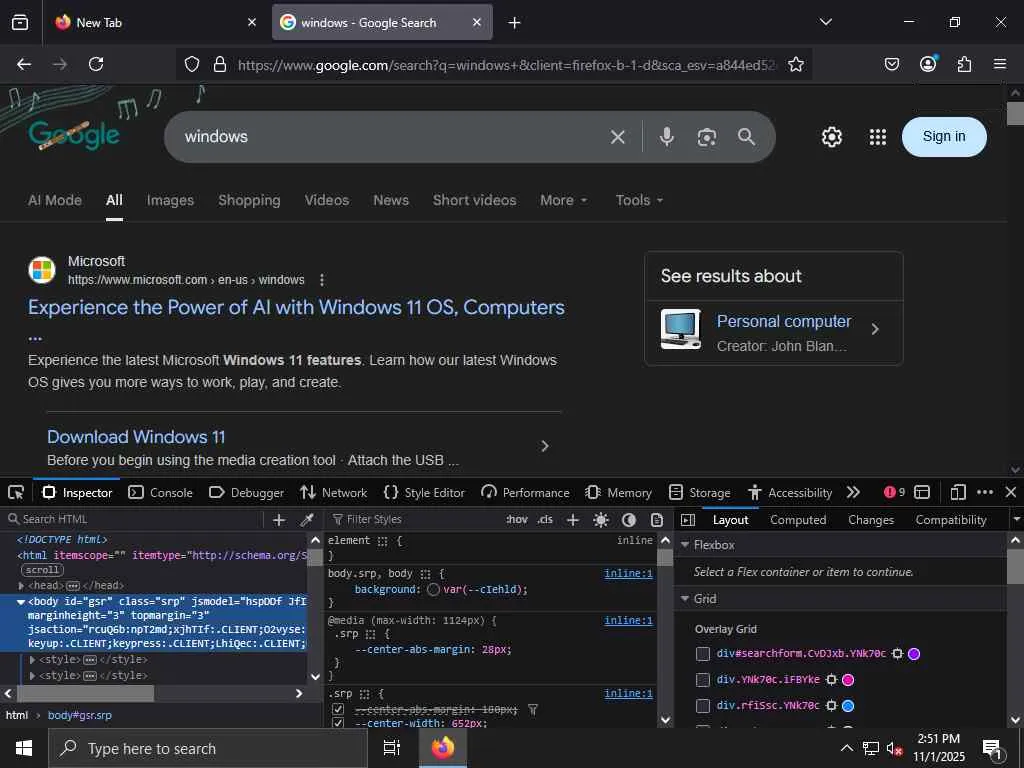The image size is (1024, 768).
Task: Toggle the :hov pseudo-class panel
Action: (x=517, y=519)
